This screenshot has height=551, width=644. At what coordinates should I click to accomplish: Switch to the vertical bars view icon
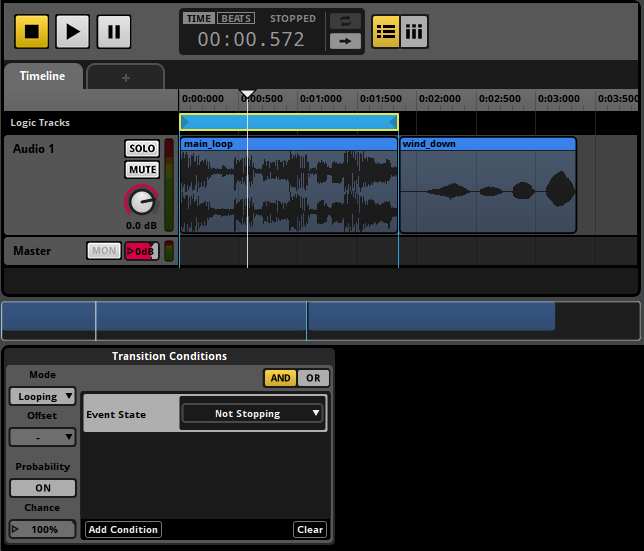(x=413, y=31)
